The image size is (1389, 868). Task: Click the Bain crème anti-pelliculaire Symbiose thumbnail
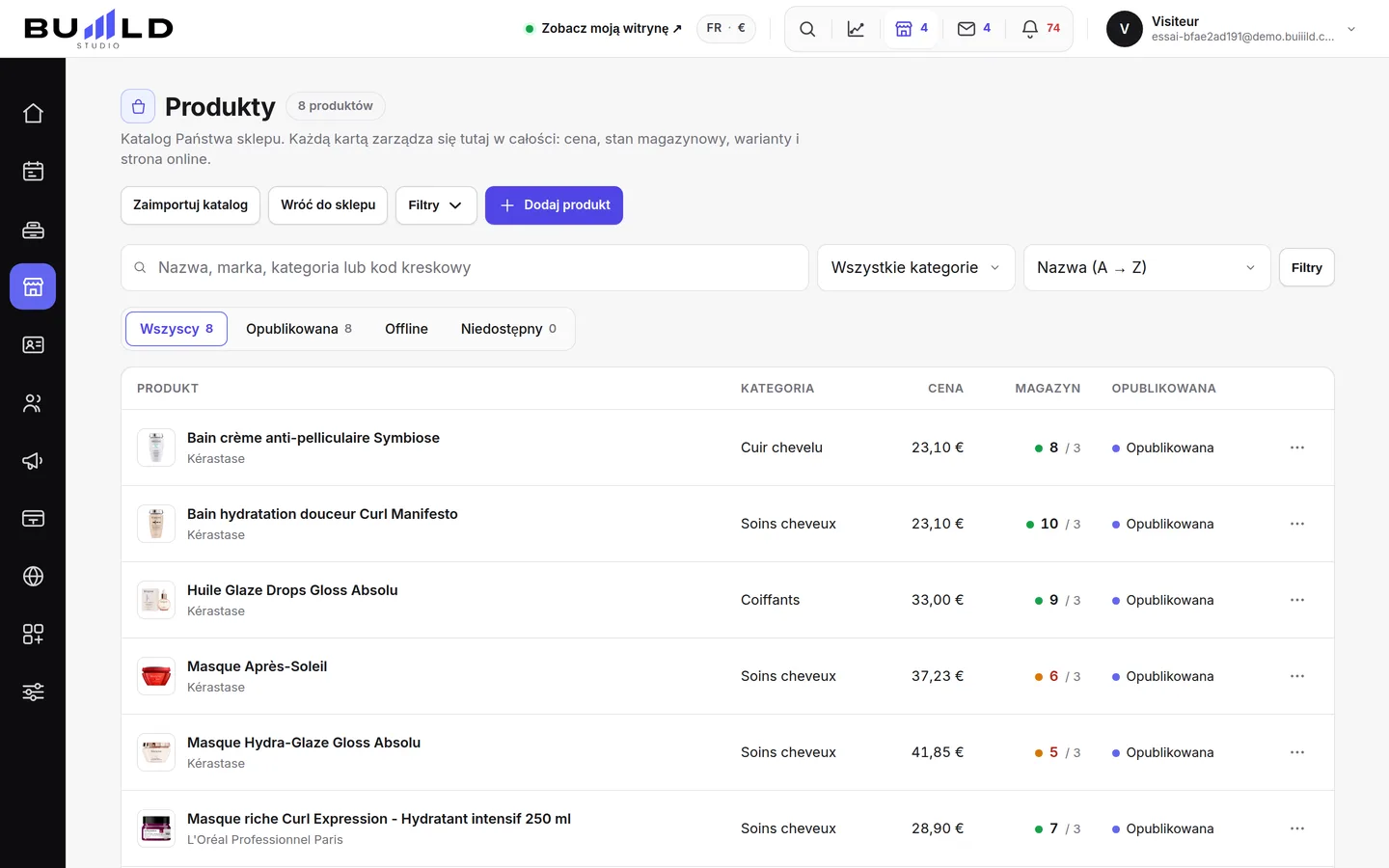[x=156, y=448]
